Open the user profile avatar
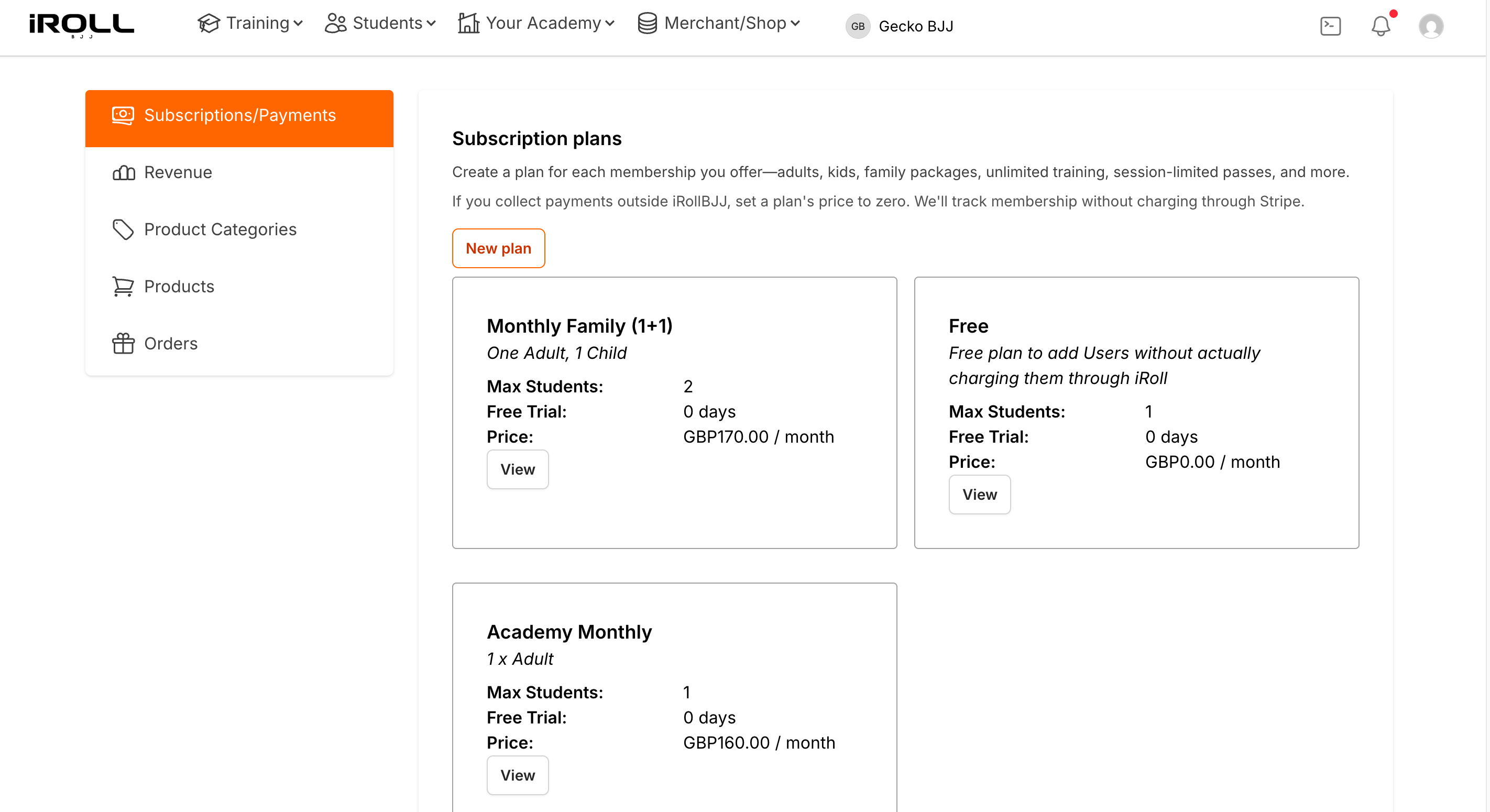1490x812 pixels. pyautogui.click(x=1431, y=26)
